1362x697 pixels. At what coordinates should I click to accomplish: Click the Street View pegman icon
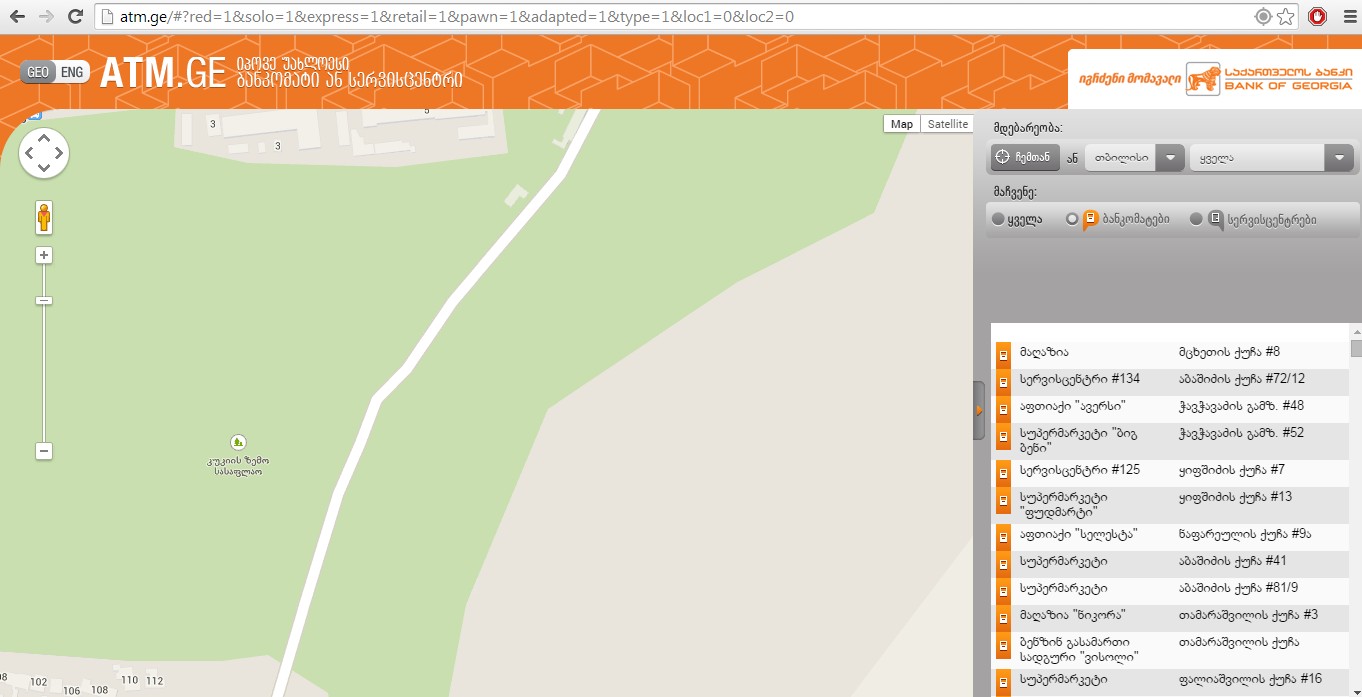(44, 217)
